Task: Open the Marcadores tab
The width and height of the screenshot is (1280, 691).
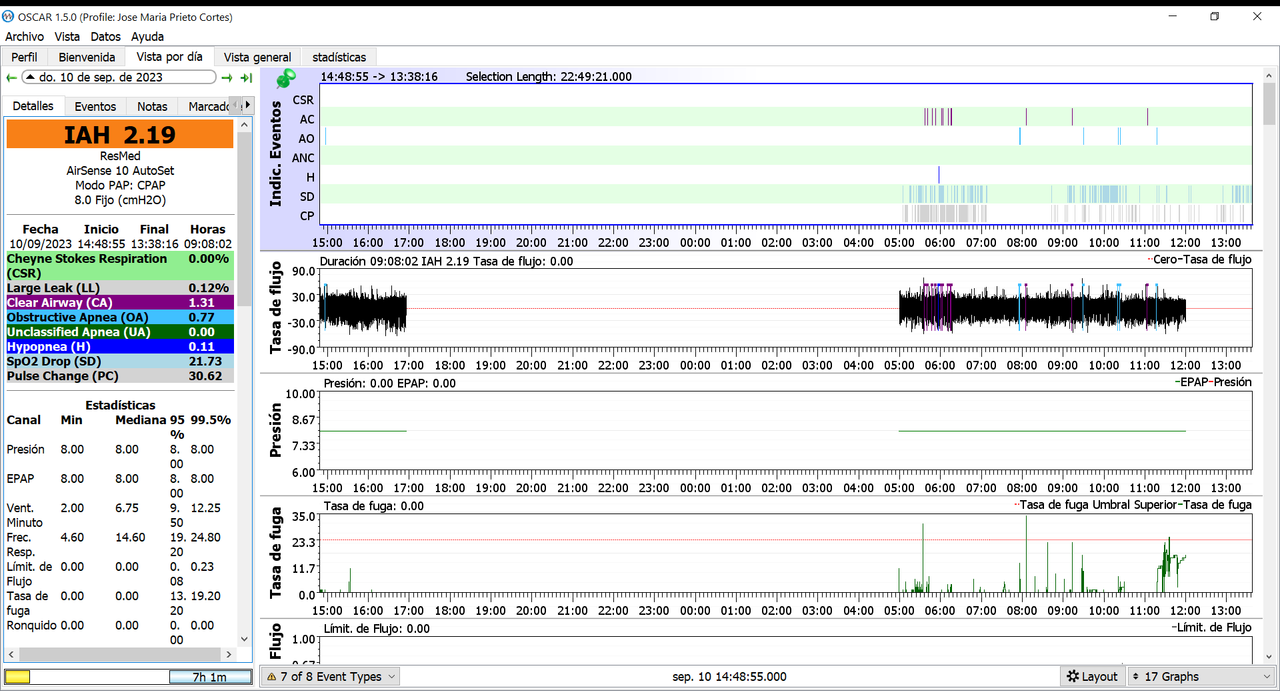Action: click(x=206, y=106)
